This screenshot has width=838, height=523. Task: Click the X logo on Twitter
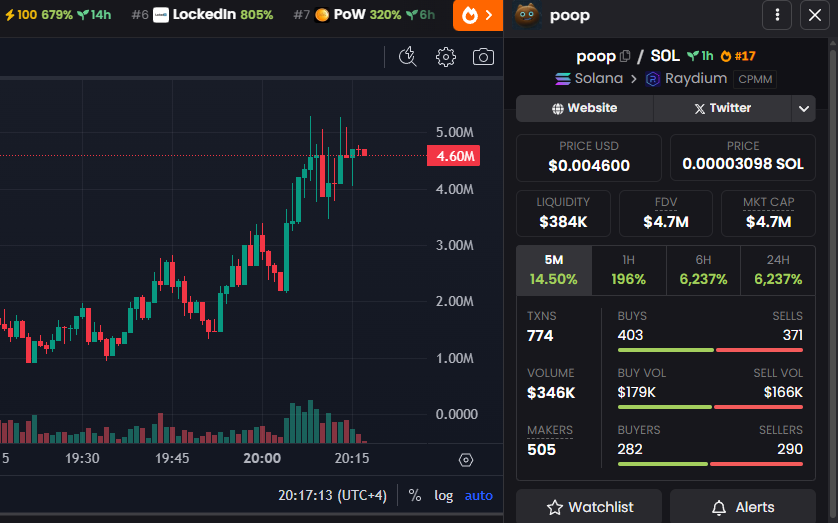point(700,108)
